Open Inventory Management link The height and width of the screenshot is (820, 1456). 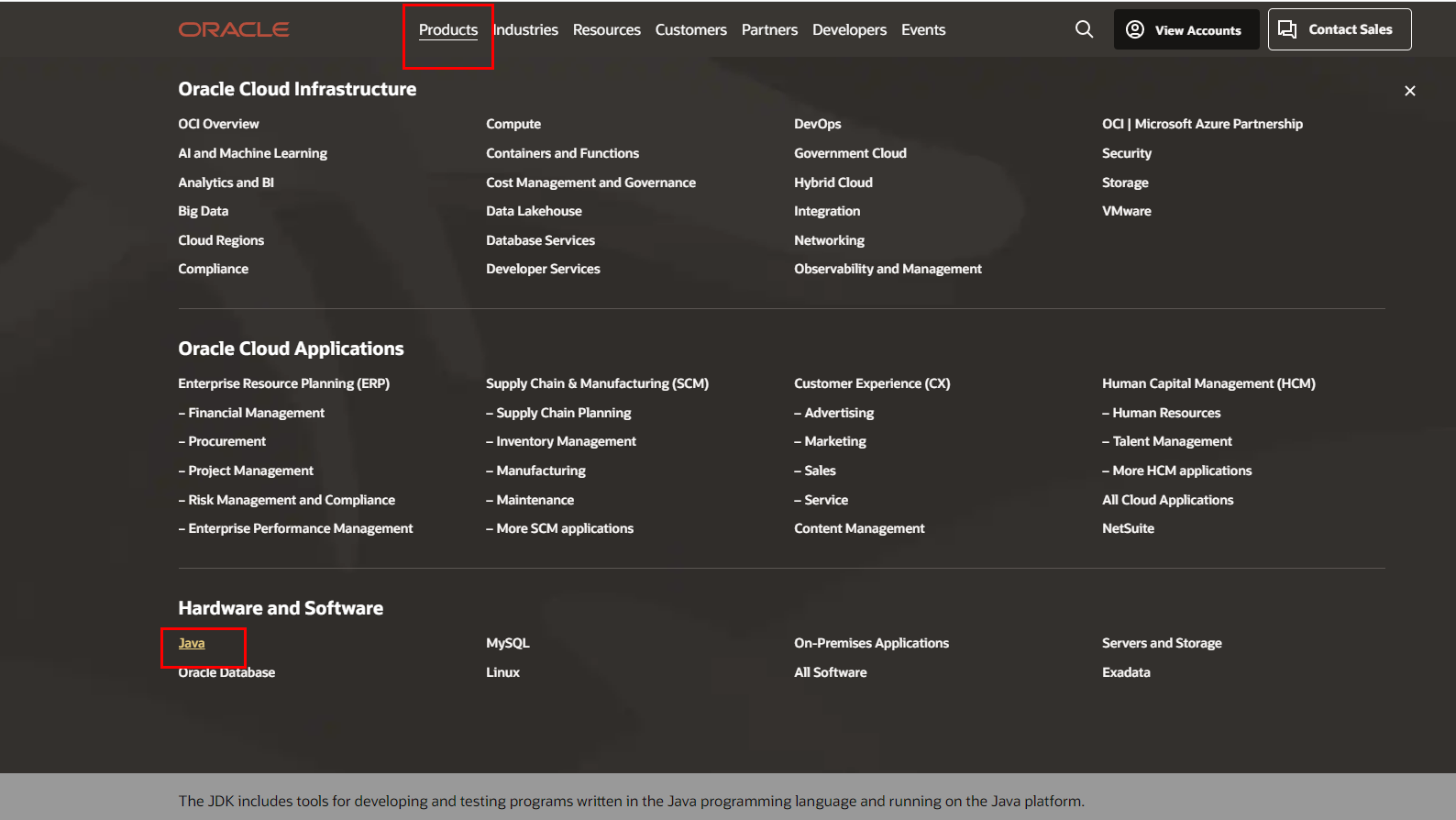pyautogui.click(x=562, y=441)
